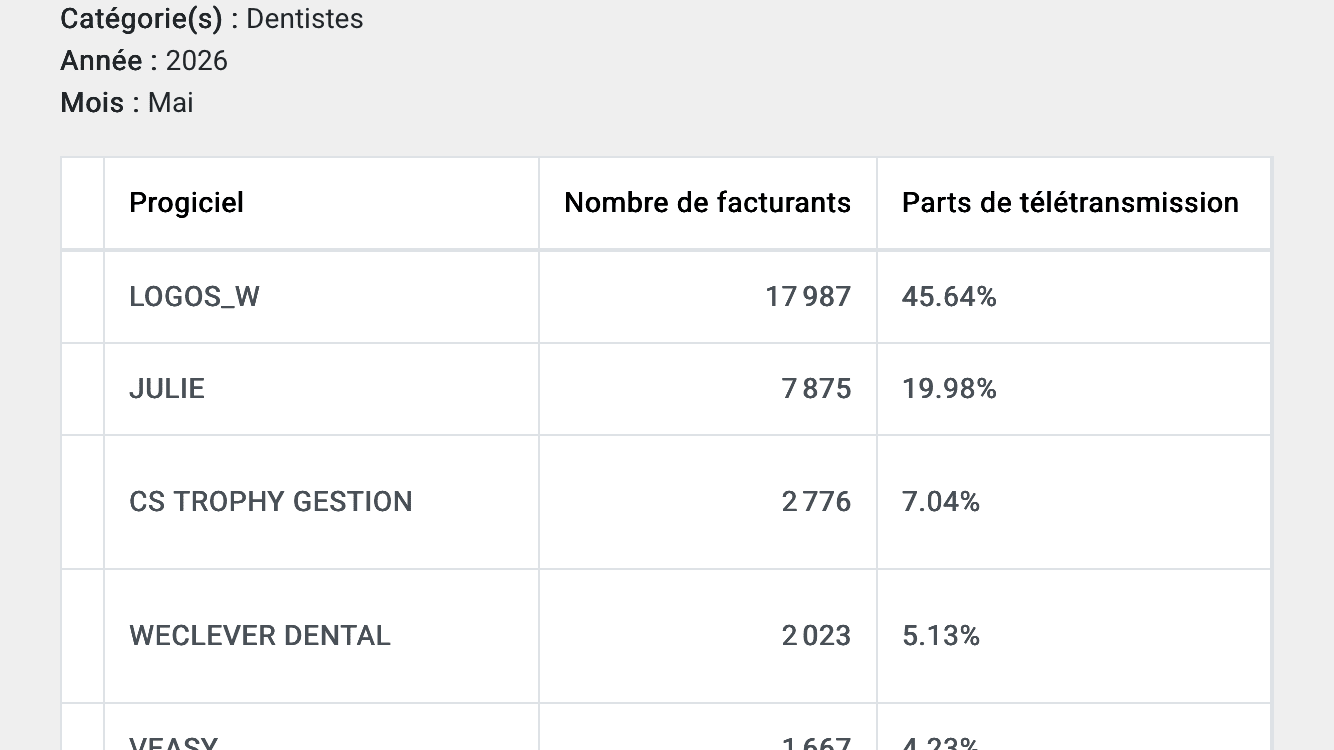The height and width of the screenshot is (750, 1334).
Task: Select the LOGOS_W row name
Action: (x=194, y=297)
